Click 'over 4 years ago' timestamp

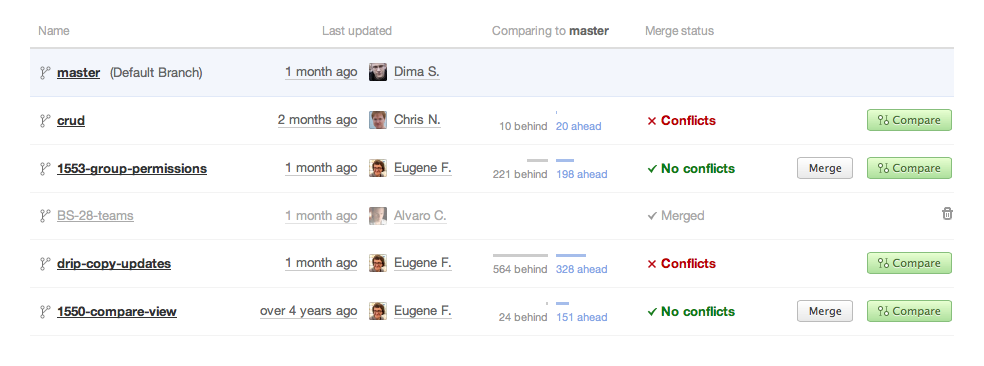[309, 311]
